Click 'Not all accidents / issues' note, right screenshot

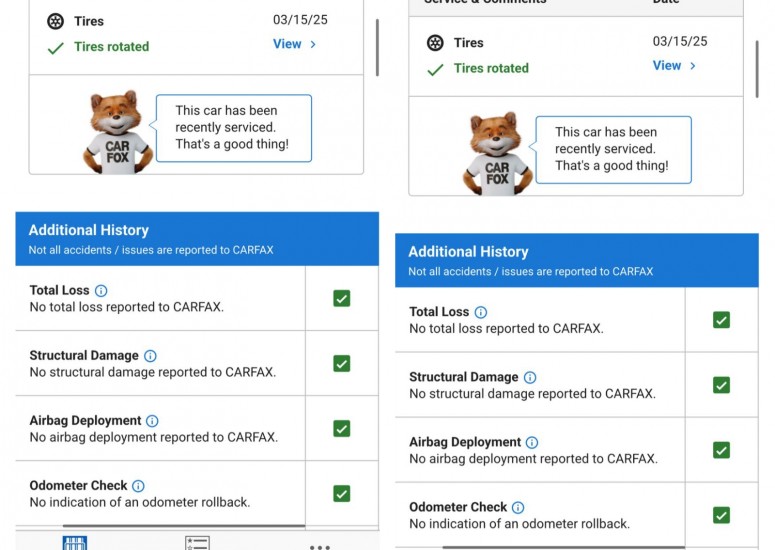pos(530,272)
